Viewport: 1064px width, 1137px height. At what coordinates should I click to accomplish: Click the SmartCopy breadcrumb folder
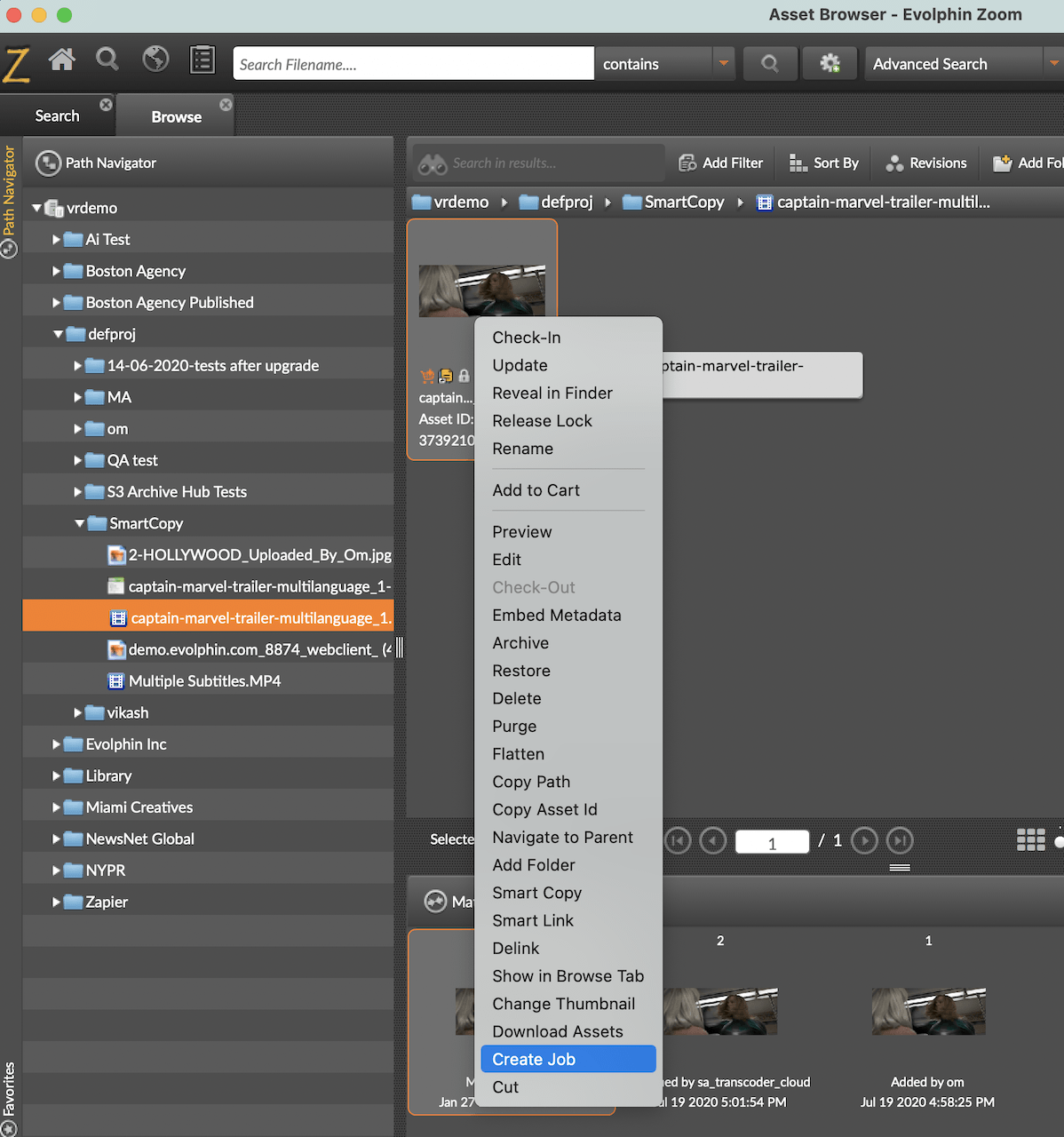tap(673, 203)
